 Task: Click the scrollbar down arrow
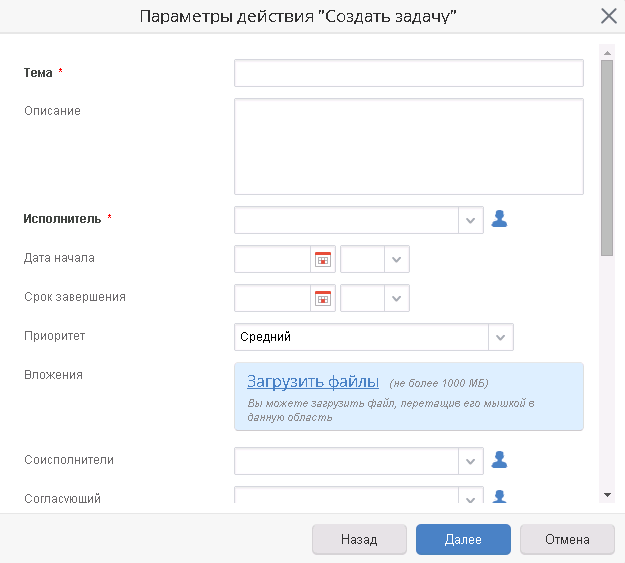[607, 495]
